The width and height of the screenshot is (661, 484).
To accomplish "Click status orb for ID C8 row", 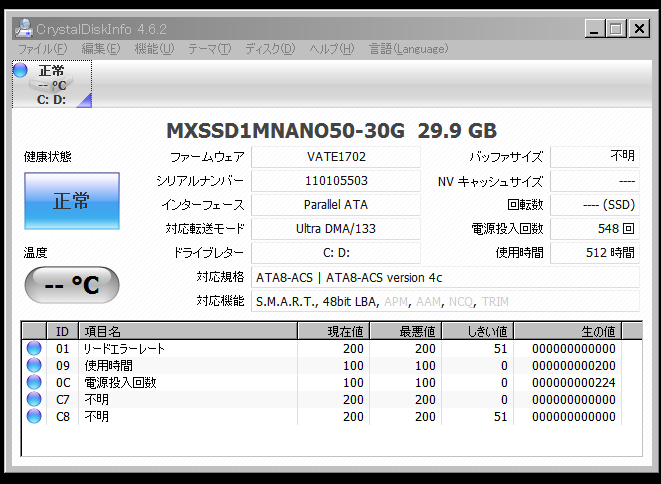I will [34, 416].
